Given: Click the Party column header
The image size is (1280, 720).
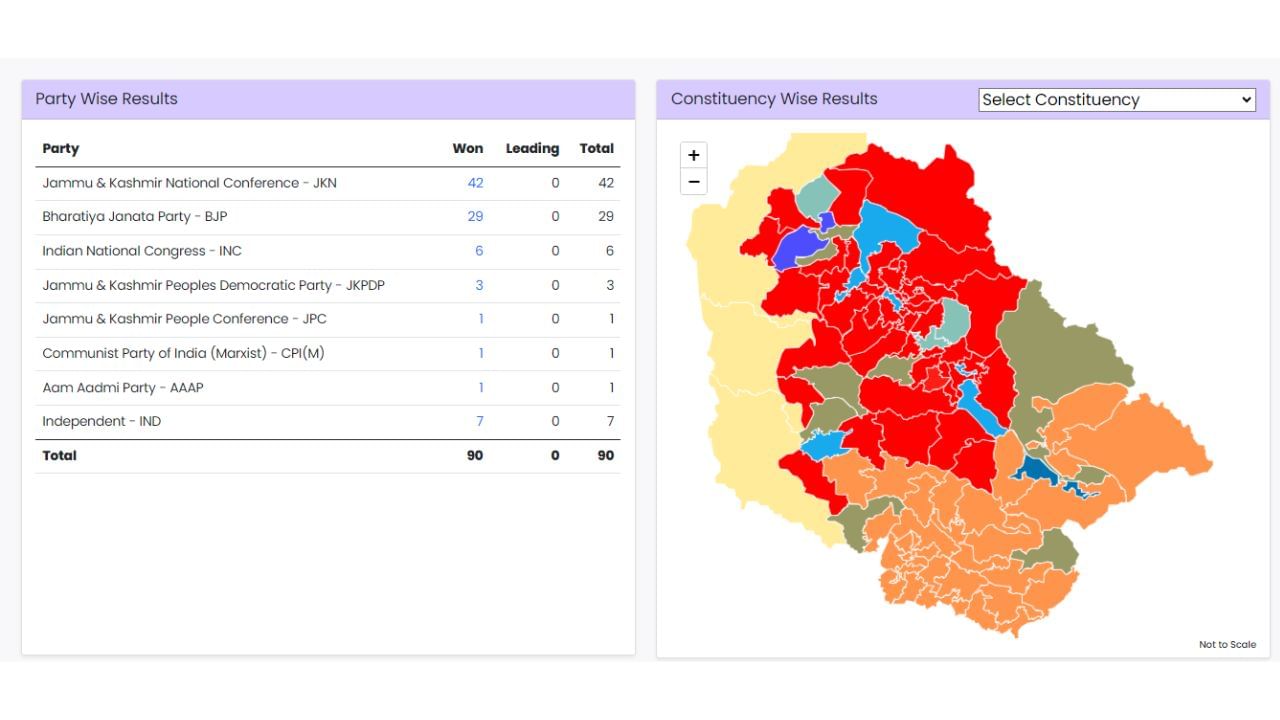Looking at the screenshot, I should tap(60, 148).
